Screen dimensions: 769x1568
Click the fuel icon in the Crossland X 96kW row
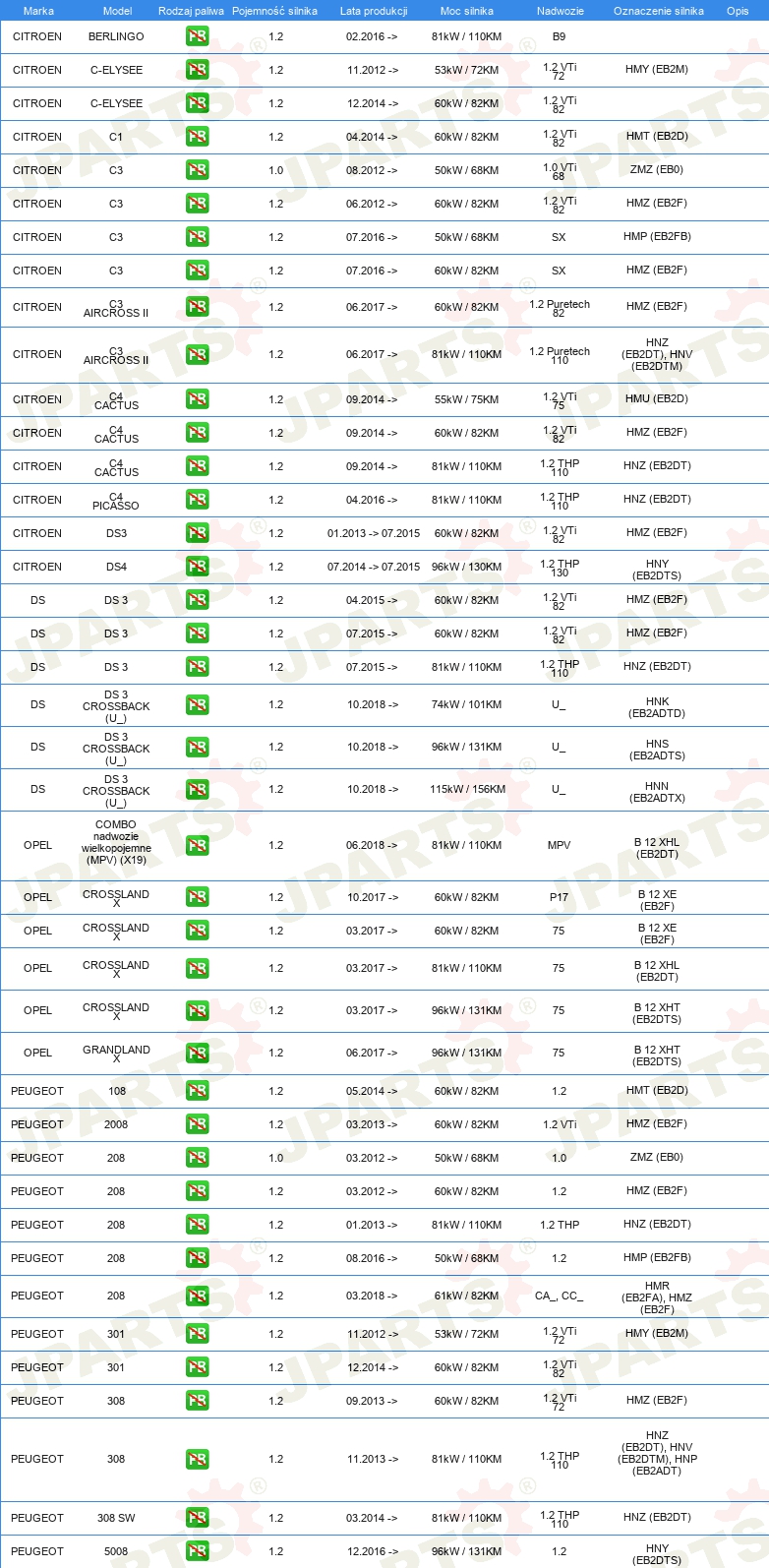(x=197, y=1010)
